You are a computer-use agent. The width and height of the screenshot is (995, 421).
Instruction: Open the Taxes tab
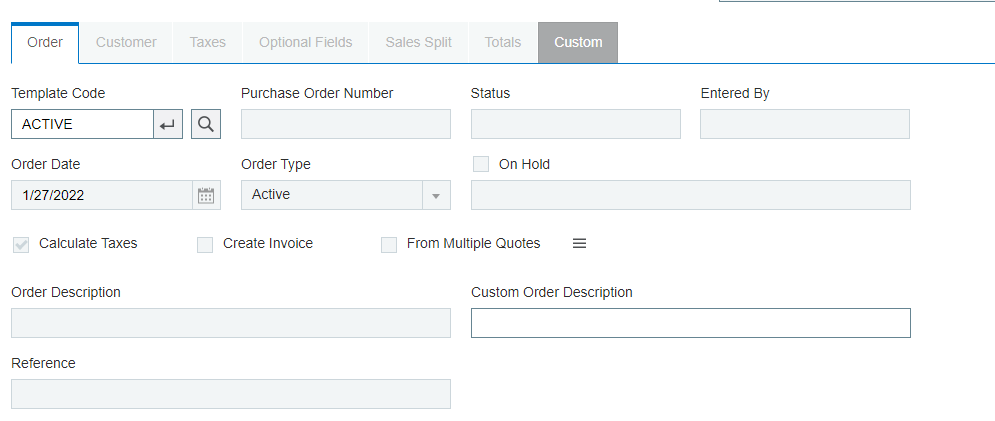(208, 43)
